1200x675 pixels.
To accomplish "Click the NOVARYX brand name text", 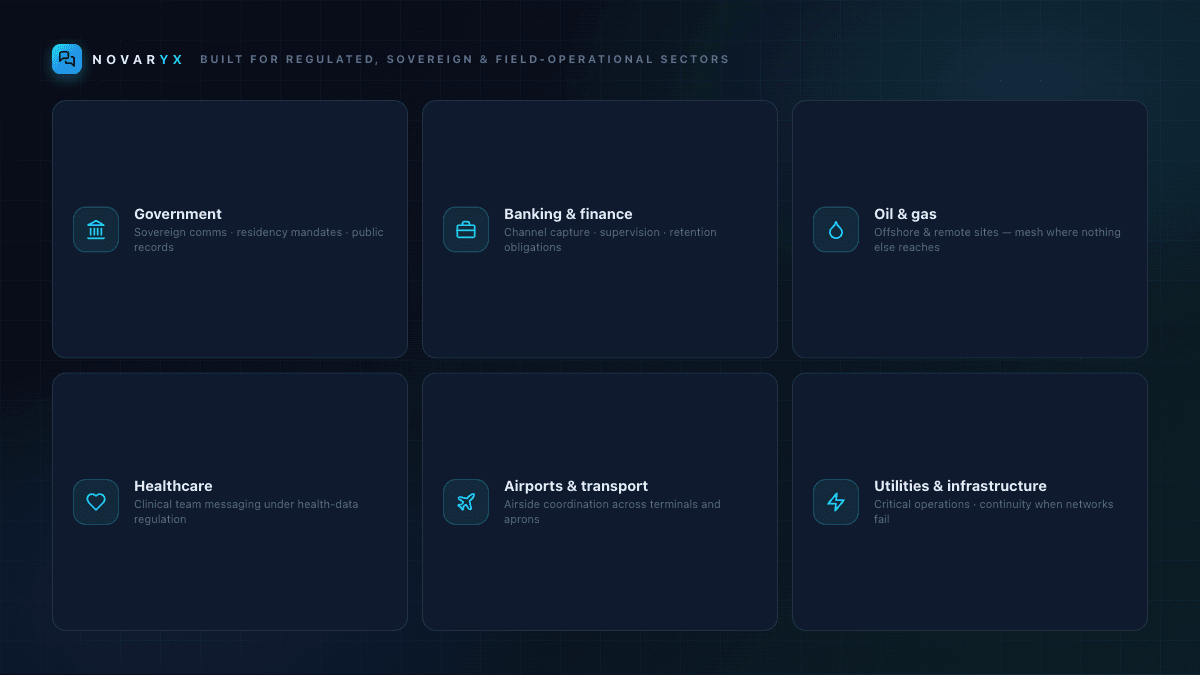I will pyautogui.click(x=138, y=60).
